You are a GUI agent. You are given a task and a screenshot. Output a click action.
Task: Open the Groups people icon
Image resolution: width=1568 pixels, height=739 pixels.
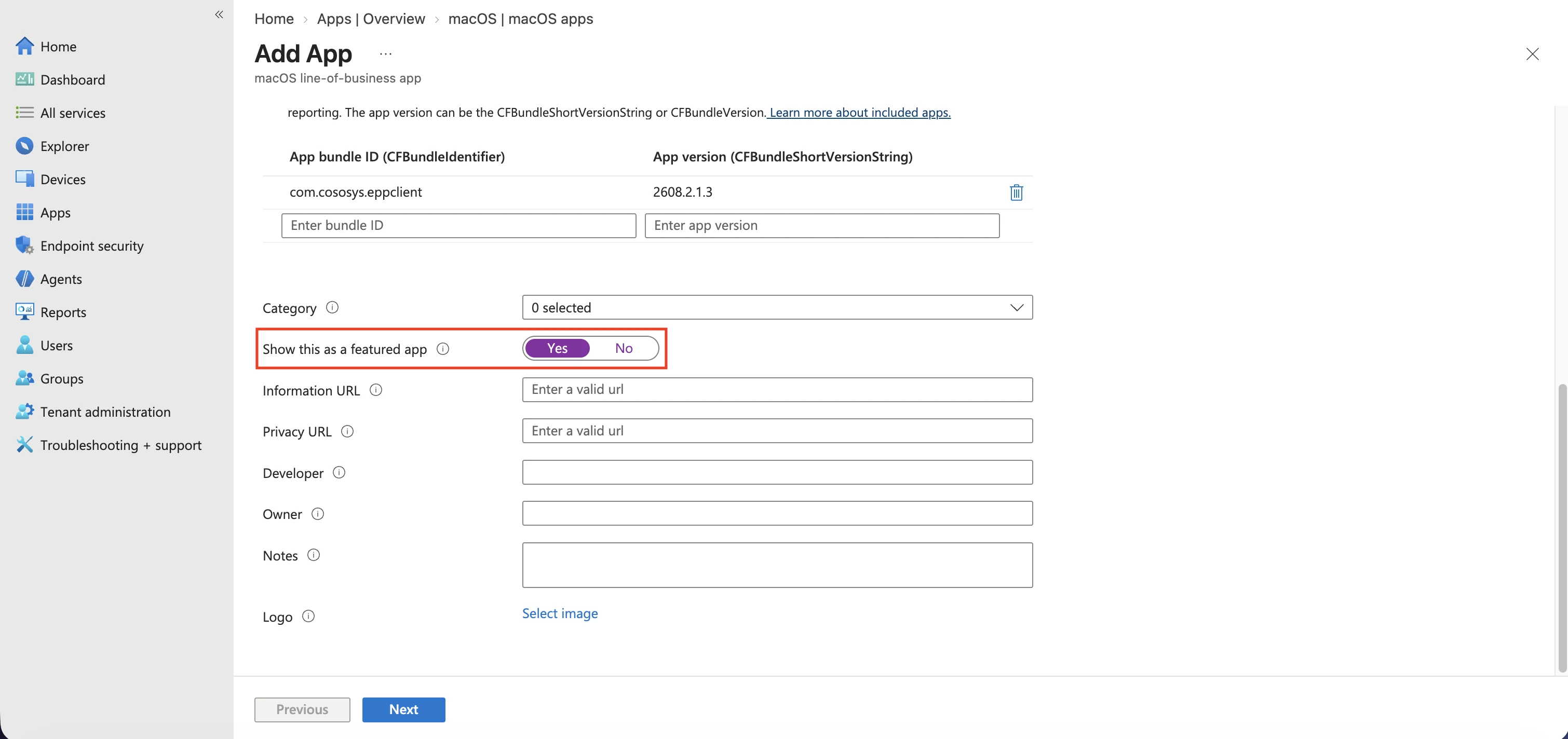(x=24, y=378)
